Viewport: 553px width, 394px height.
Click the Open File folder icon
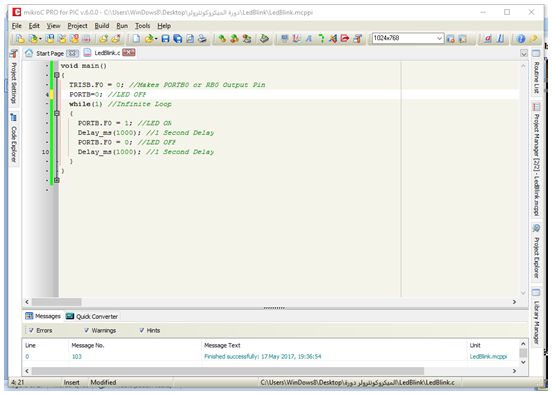(x=149, y=38)
